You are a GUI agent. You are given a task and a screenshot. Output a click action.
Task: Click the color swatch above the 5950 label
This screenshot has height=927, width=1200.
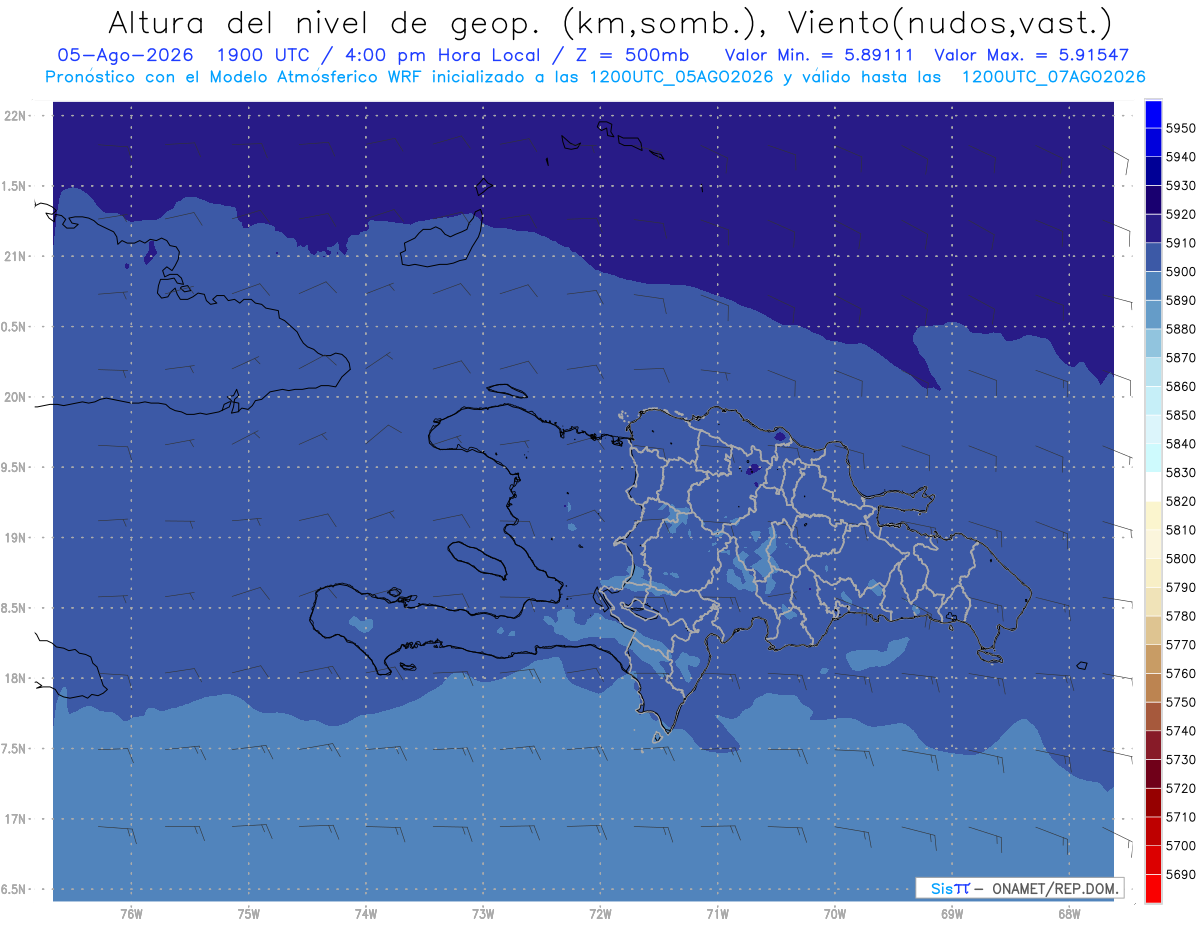(1153, 114)
